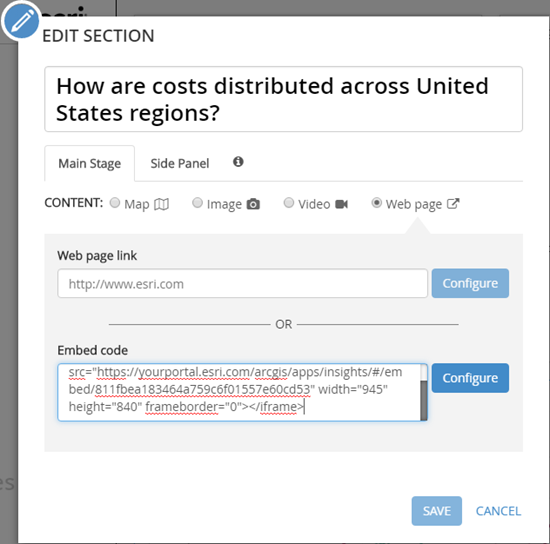This screenshot has height=544, width=550.
Task: Click Configure next to Embed code
Action: [x=470, y=378]
